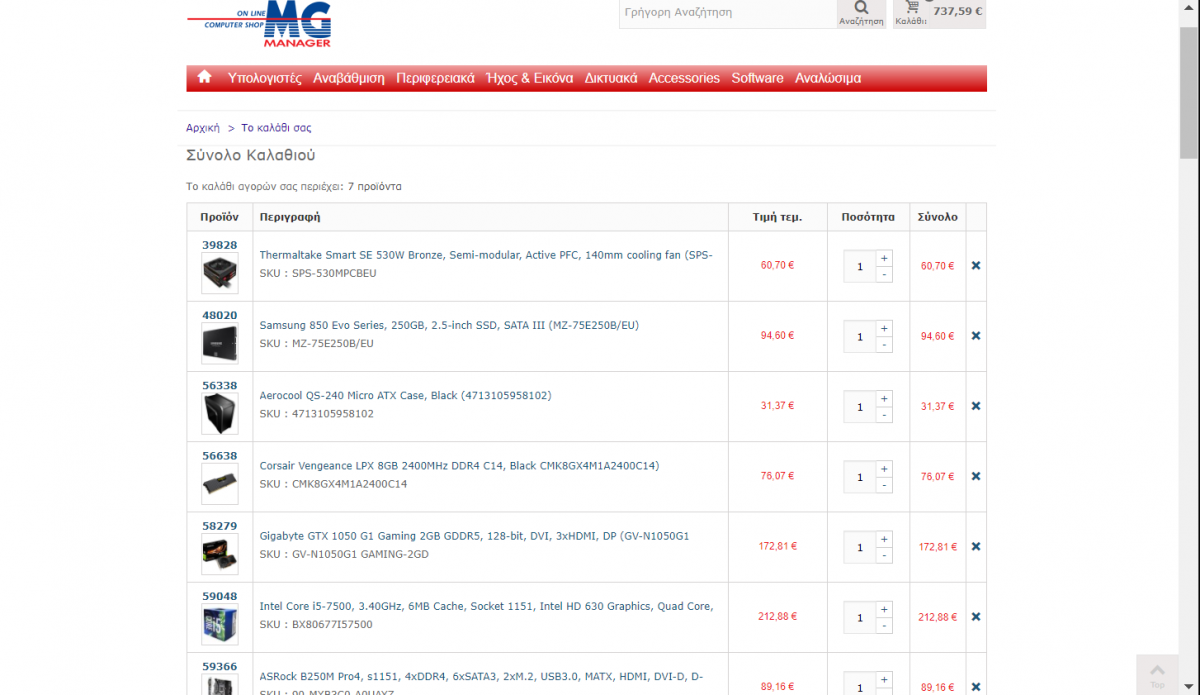Open the Αναβάθμιση menu
1200x695 pixels.
(x=349, y=78)
